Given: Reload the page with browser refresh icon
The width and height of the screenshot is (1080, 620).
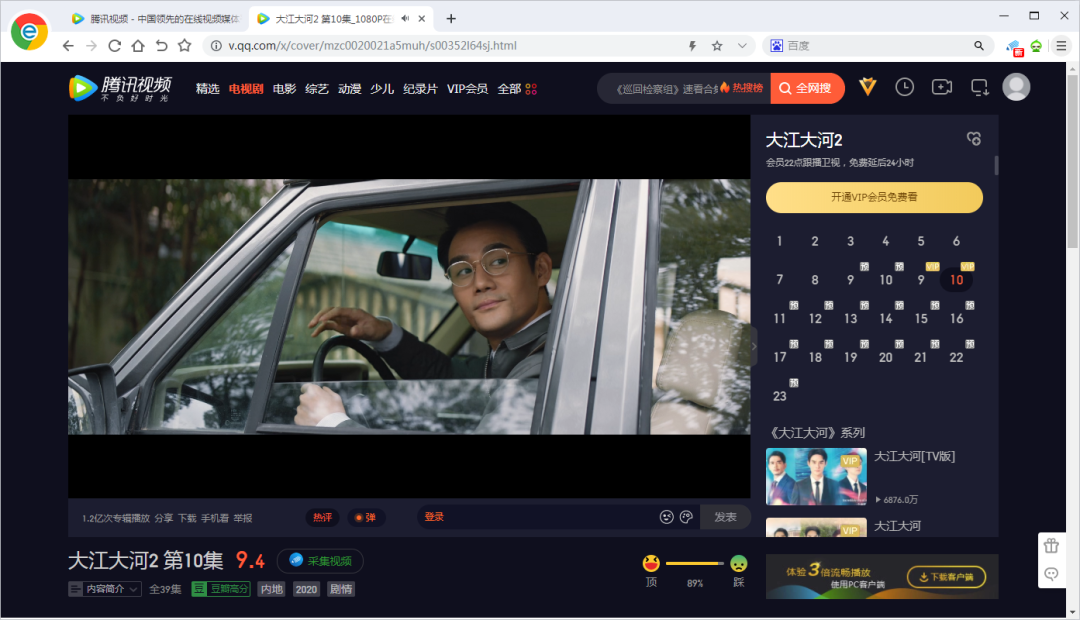Looking at the screenshot, I should point(114,45).
